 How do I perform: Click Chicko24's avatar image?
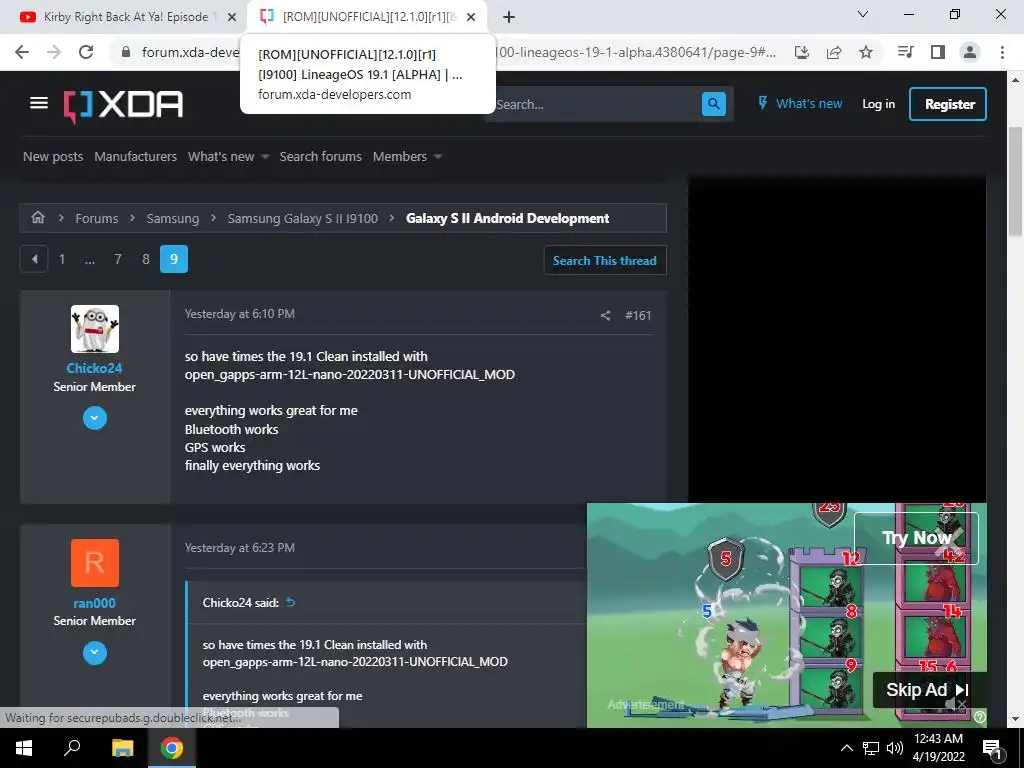pyautogui.click(x=95, y=328)
